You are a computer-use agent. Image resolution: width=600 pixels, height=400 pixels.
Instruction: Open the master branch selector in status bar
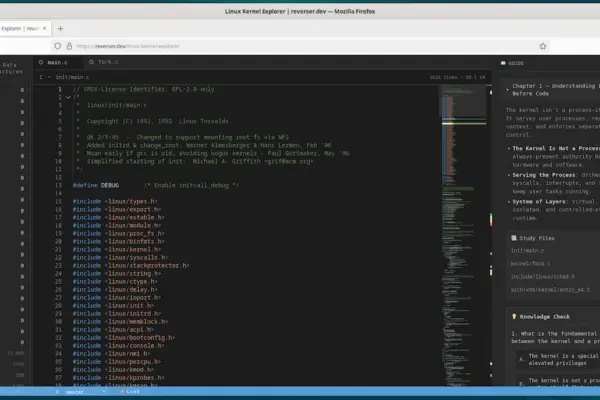[75, 392]
